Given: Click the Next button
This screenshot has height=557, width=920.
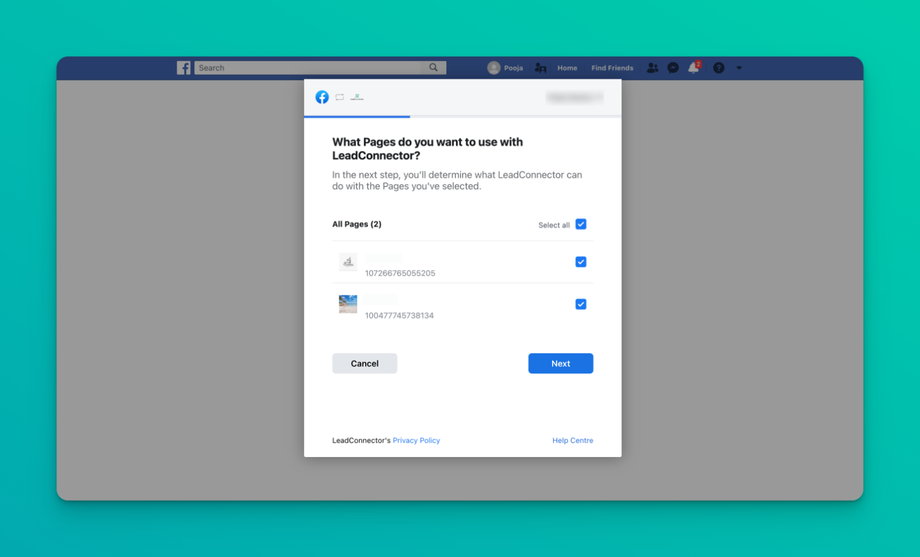Looking at the screenshot, I should click(x=560, y=363).
